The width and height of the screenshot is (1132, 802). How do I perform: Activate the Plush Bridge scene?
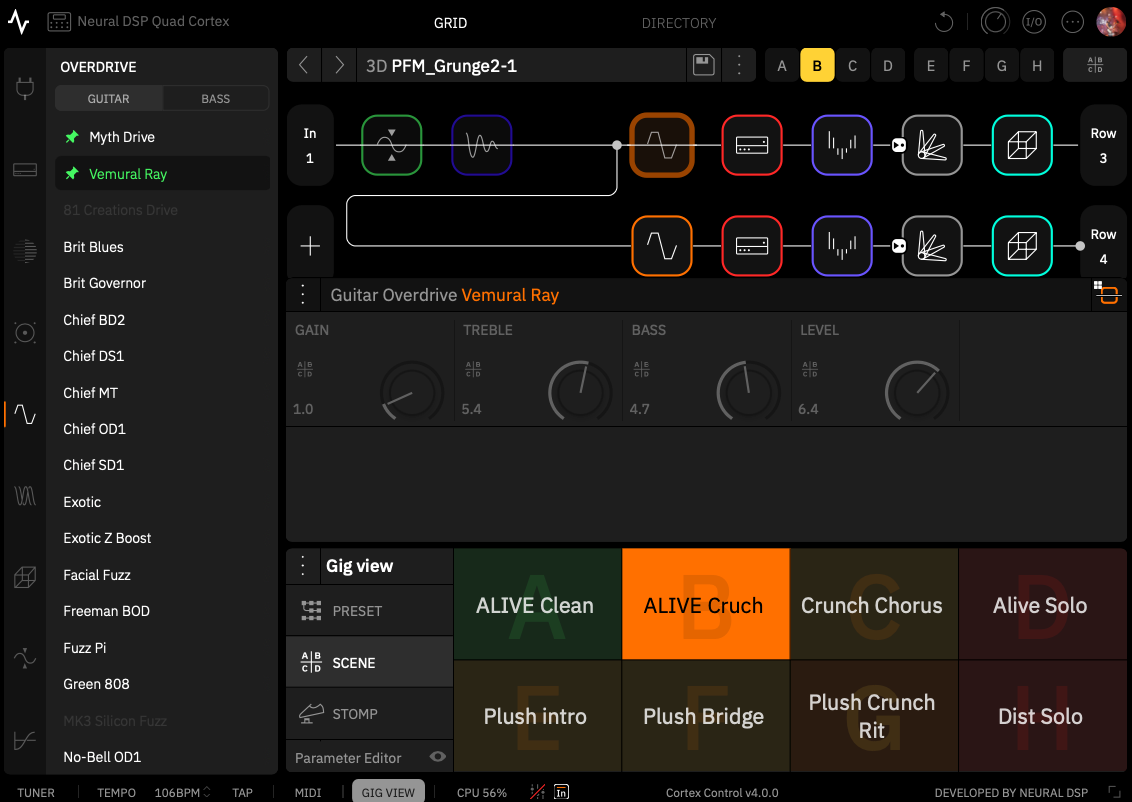tap(705, 716)
